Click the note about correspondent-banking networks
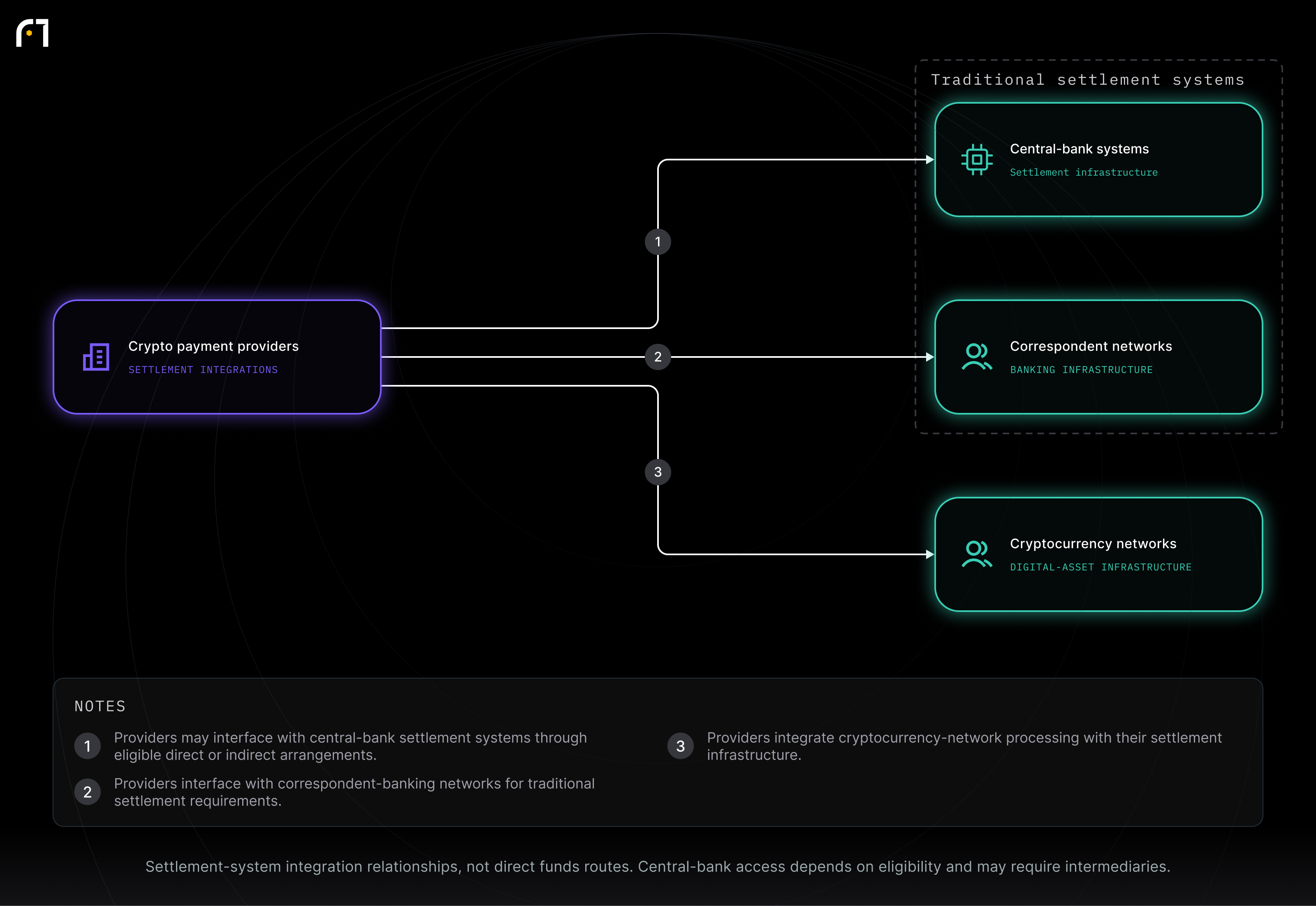 354,792
